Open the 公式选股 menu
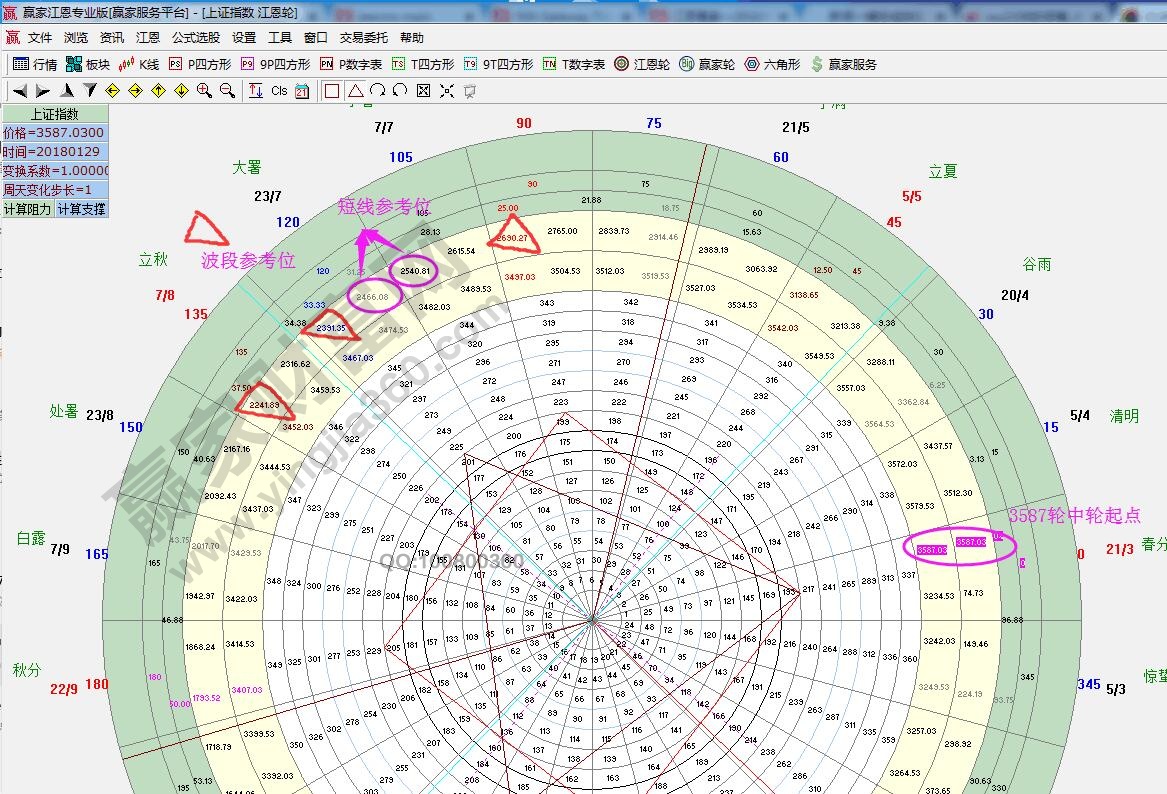This screenshot has height=794, width=1167. [x=195, y=38]
